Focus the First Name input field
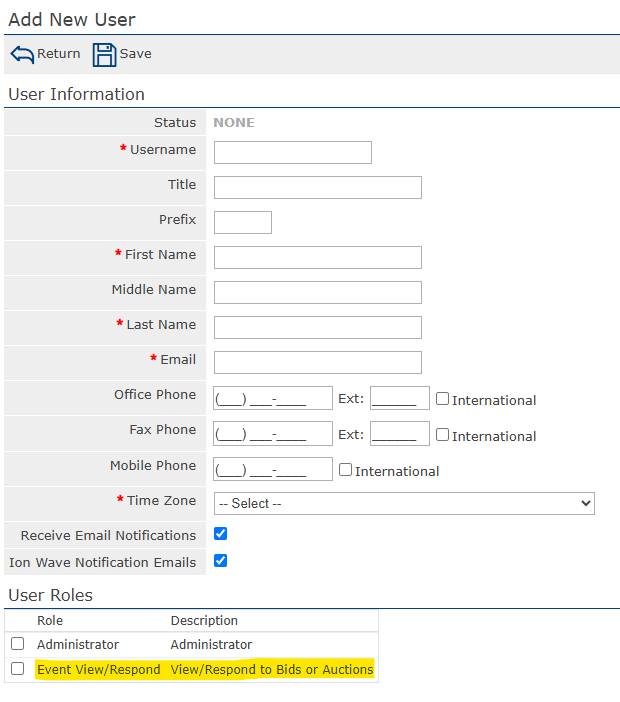This screenshot has width=620, height=702. point(318,257)
